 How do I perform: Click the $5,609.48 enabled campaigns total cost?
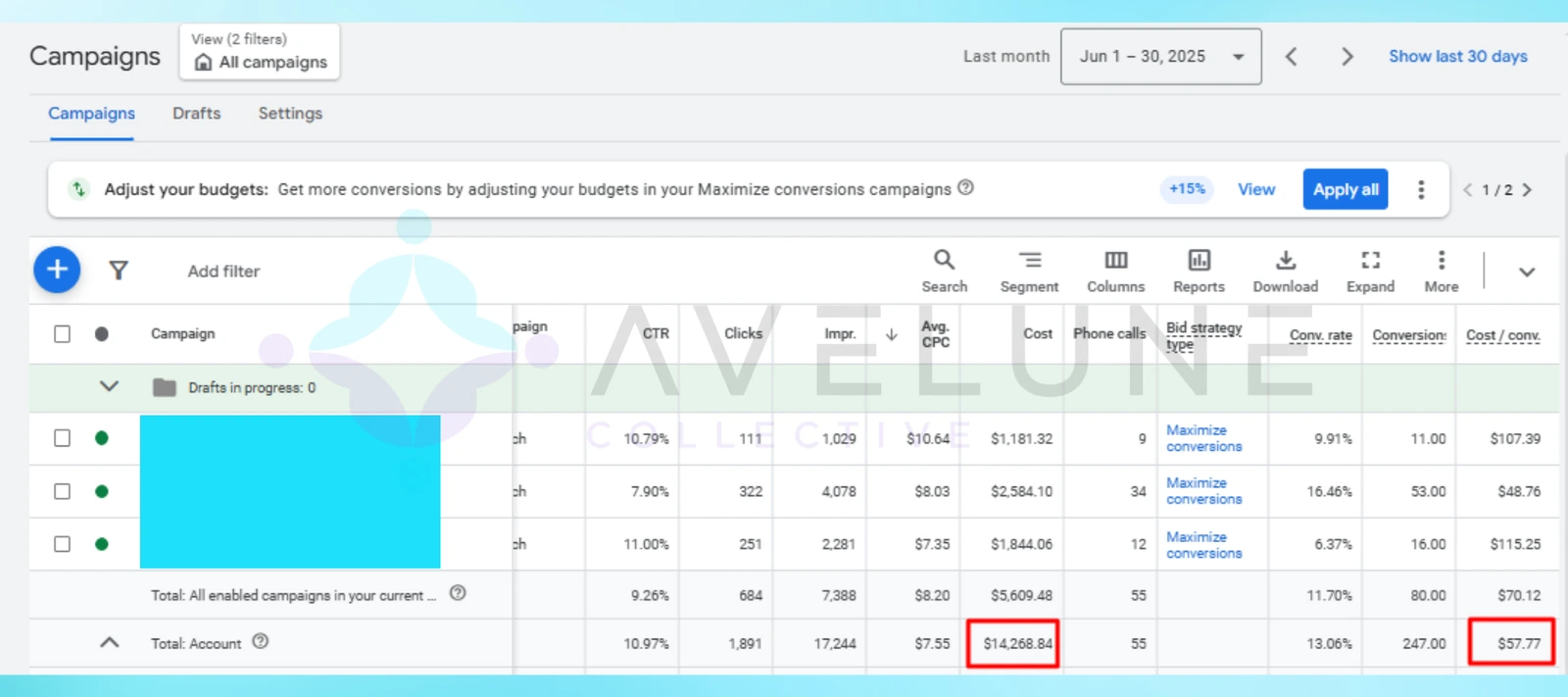point(1021,595)
